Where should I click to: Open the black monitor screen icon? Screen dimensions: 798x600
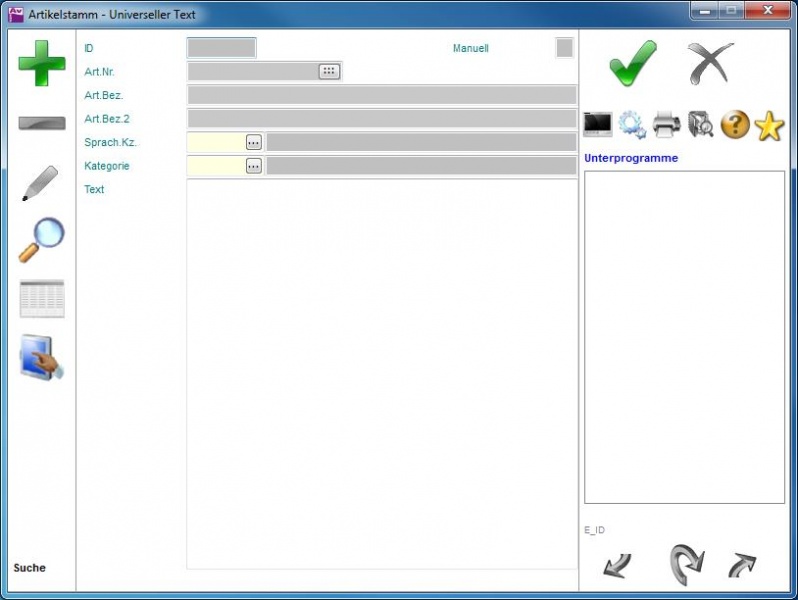(598, 124)
